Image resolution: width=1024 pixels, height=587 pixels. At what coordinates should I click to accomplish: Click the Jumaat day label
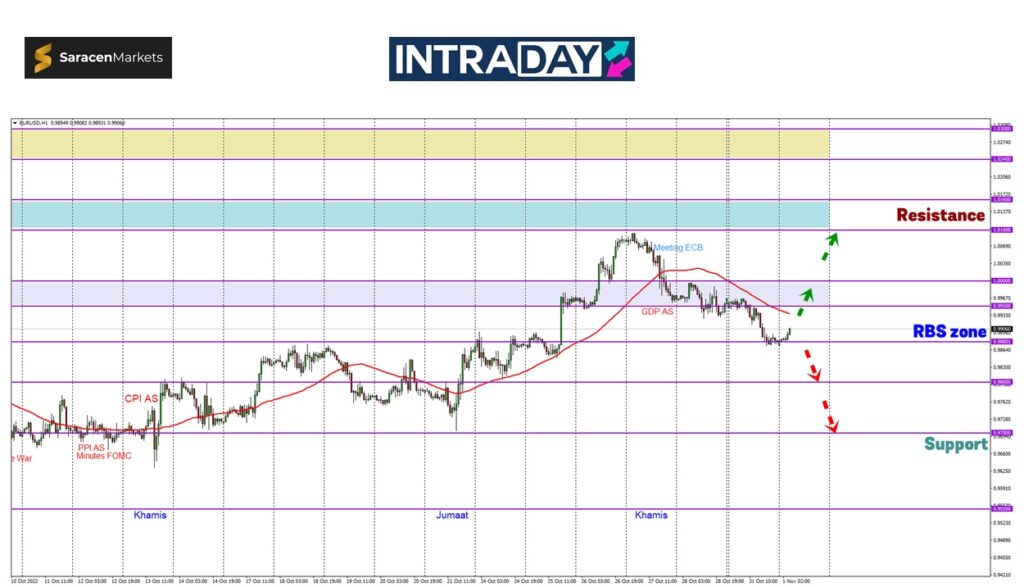pyautogui.click(x=452, y=515)
